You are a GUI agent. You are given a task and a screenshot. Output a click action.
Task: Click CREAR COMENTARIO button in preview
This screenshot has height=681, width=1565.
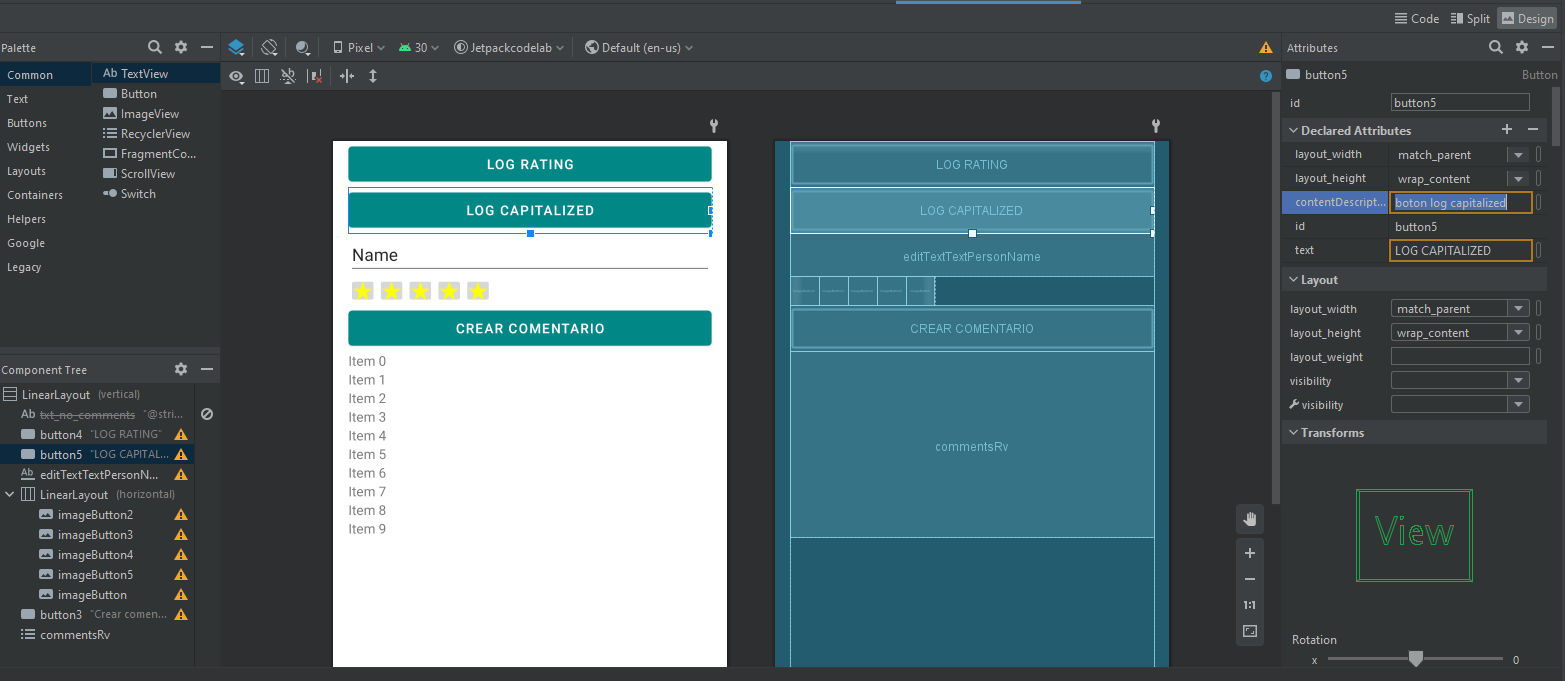point(530,328)
